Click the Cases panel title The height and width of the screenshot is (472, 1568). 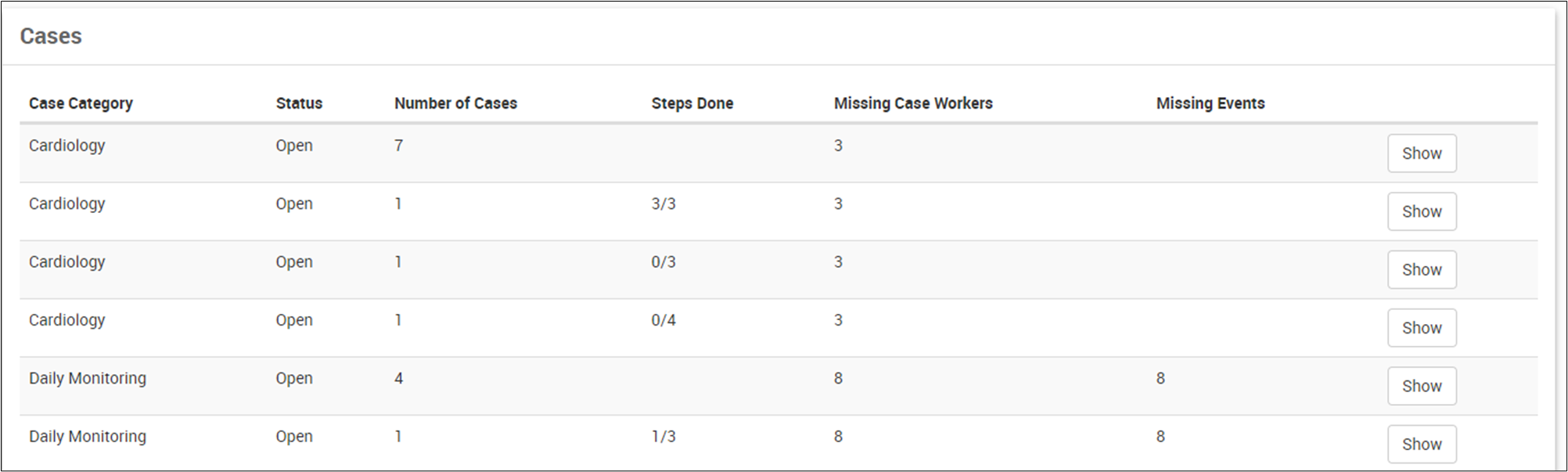coord(51,36)
